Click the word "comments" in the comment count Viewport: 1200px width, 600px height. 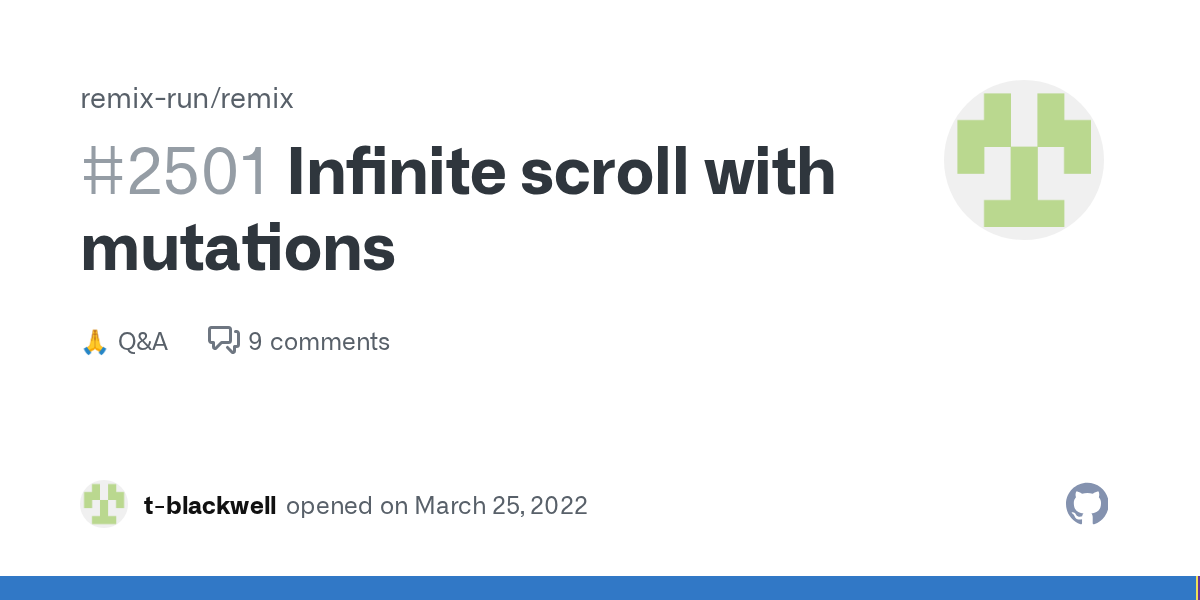point(330,342)
